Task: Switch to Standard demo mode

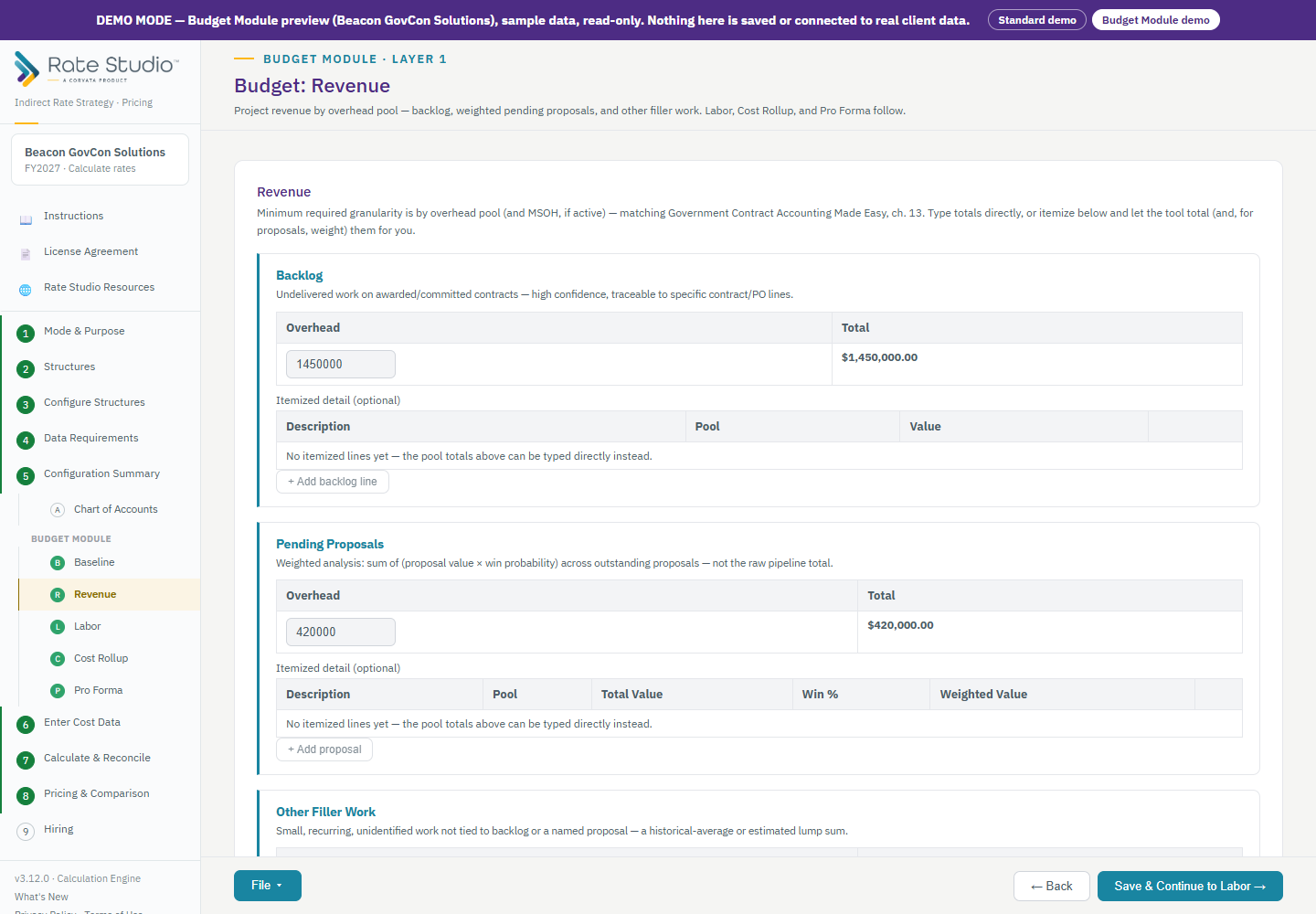Action: (x=1037, y=20)
